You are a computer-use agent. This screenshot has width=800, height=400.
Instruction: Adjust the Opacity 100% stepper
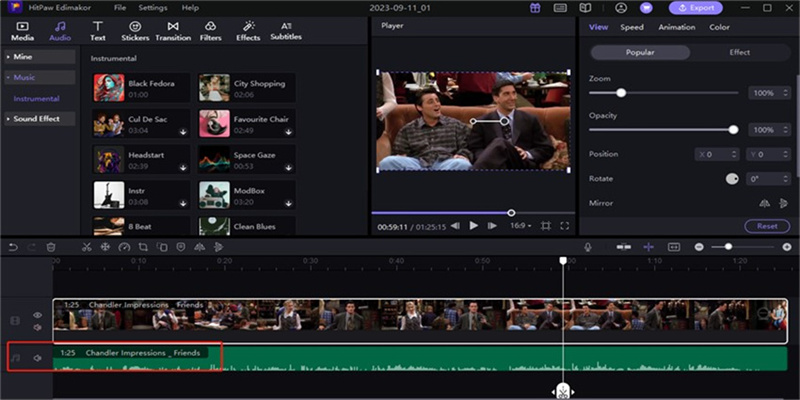[x=769, y=130]
